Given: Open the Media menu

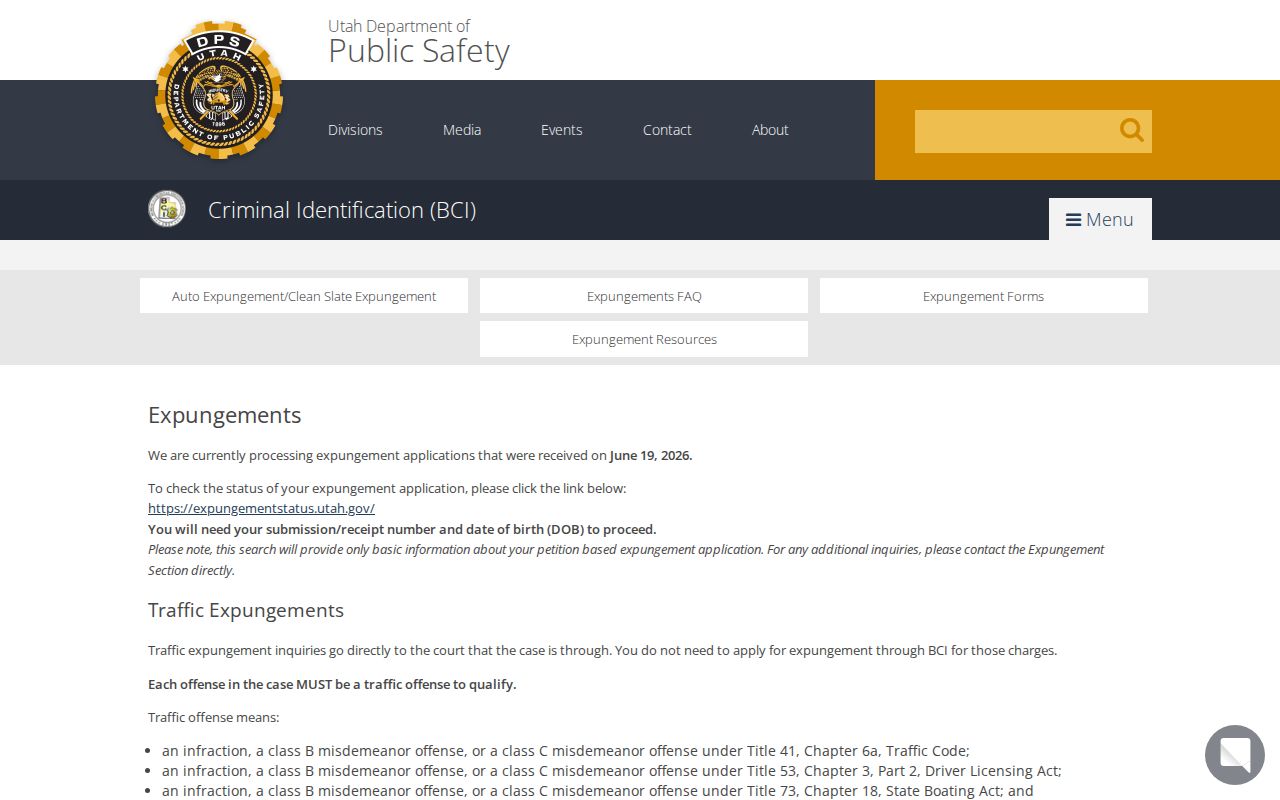Looking at the screenshot, I should 462,130.
